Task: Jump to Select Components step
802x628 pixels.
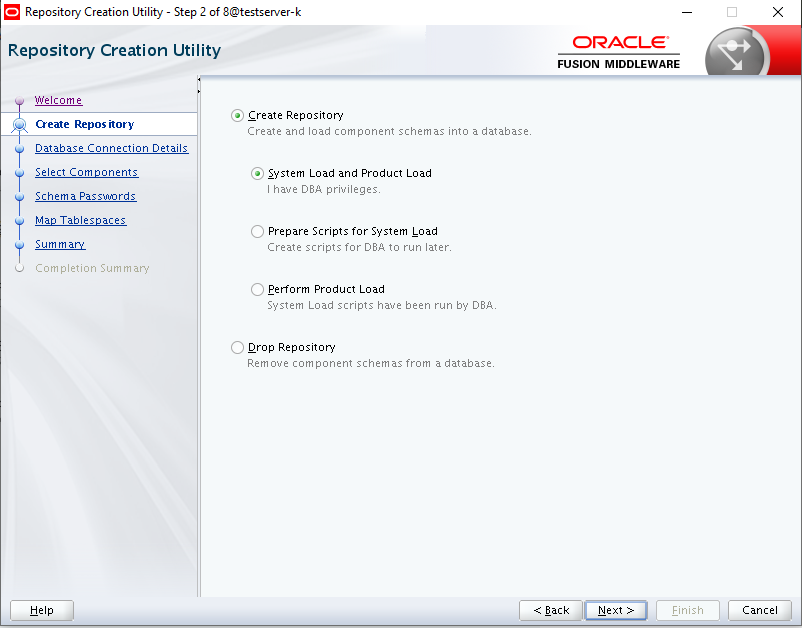Action: [86, 172]
